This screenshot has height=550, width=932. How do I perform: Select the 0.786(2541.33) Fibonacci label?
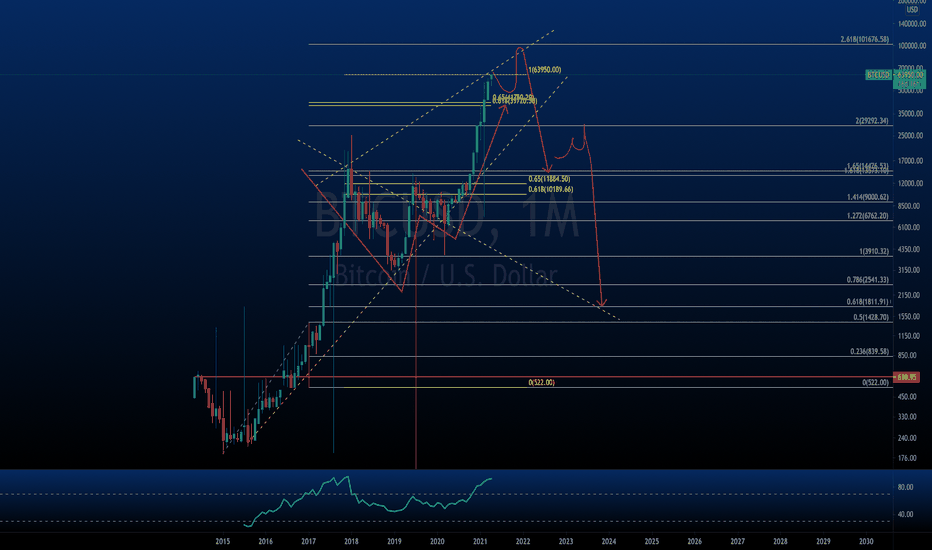click(x=868, y=279)
